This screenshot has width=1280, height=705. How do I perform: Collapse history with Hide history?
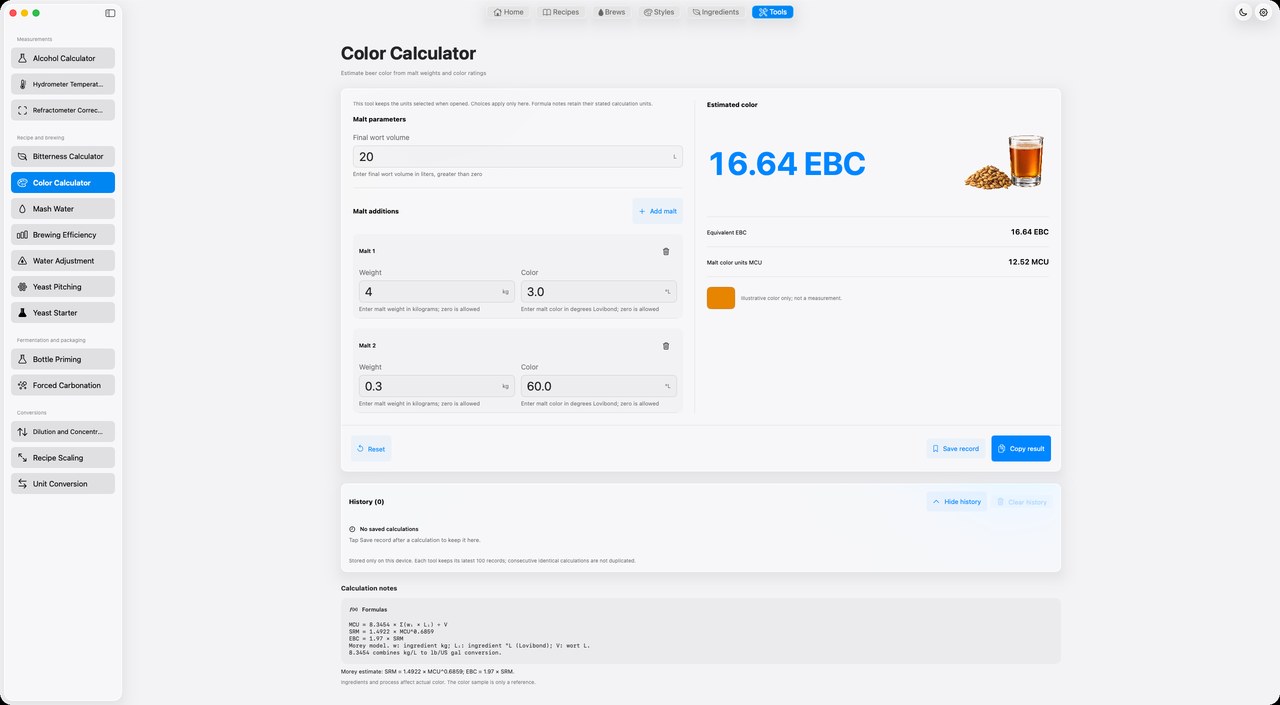(x=956, y=501)
